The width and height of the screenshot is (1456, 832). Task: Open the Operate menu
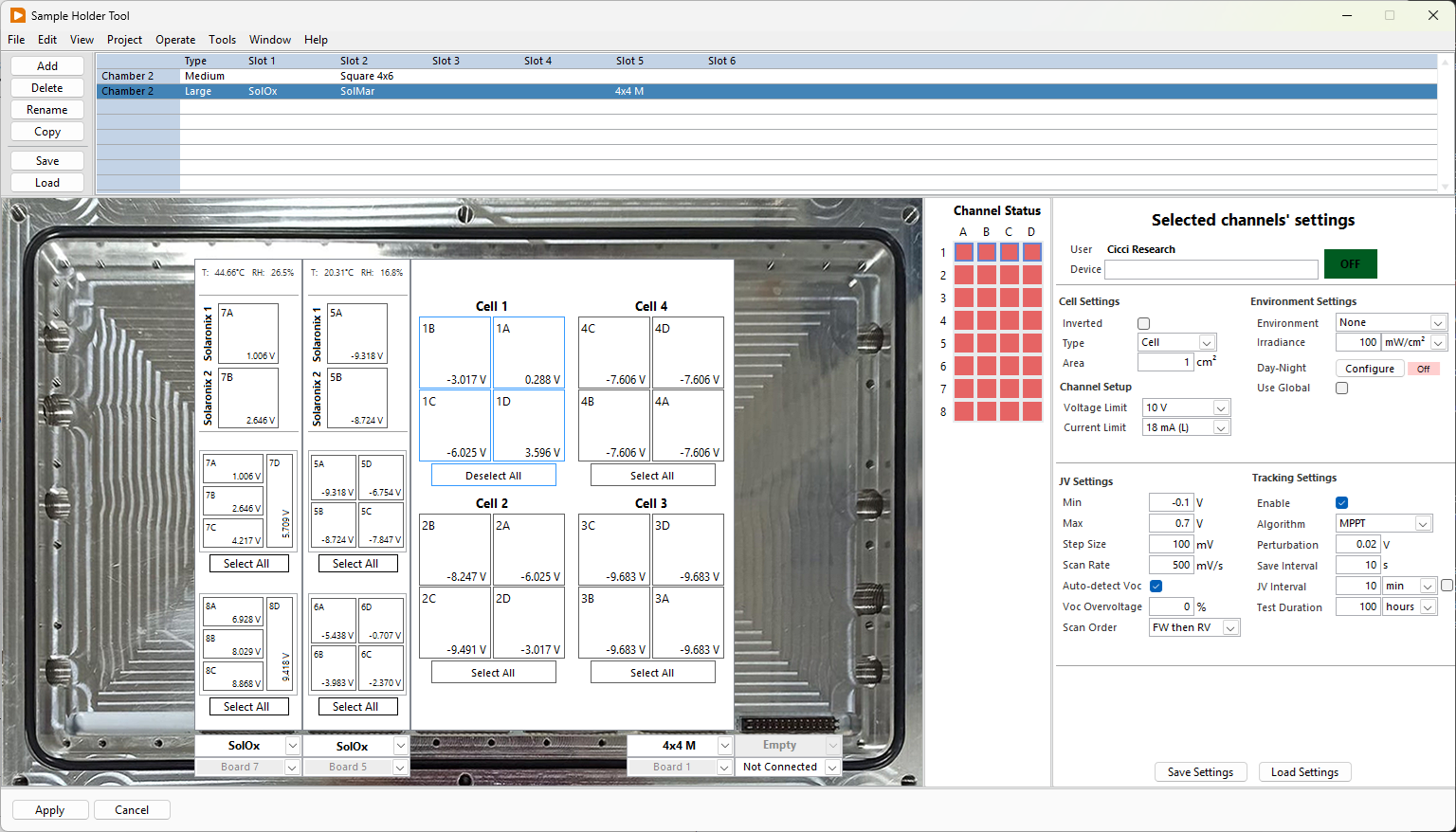coord(175,40)
